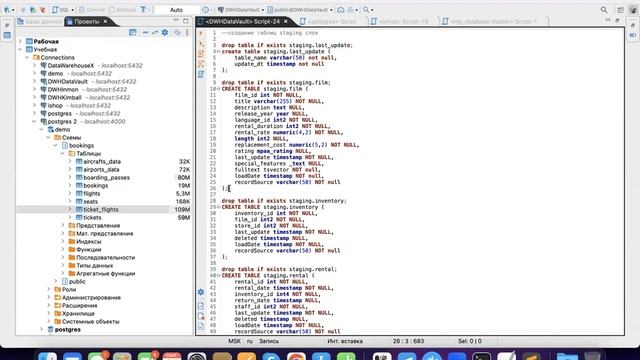Execute SQL statement play arrow in editor gutter
640x360 pixels.
tap(201, 33)
